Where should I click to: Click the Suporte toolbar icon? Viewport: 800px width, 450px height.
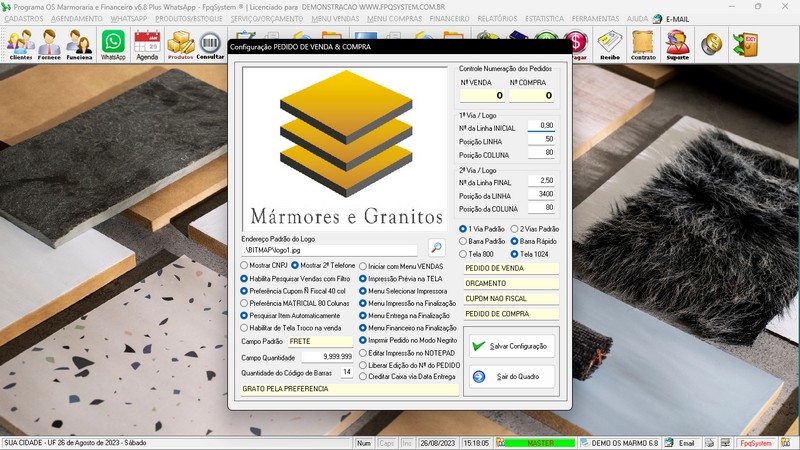coord(677,45)
